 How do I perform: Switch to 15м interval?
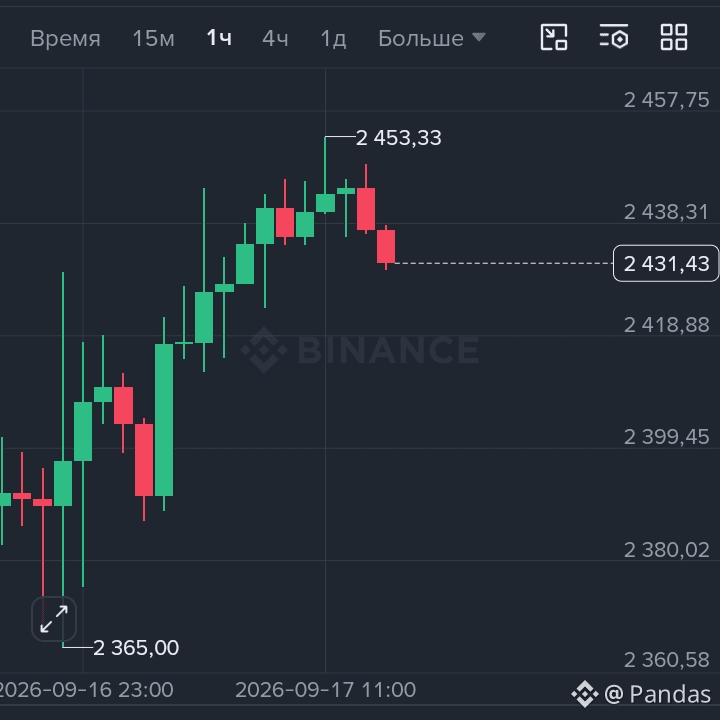tap(153, 38)
